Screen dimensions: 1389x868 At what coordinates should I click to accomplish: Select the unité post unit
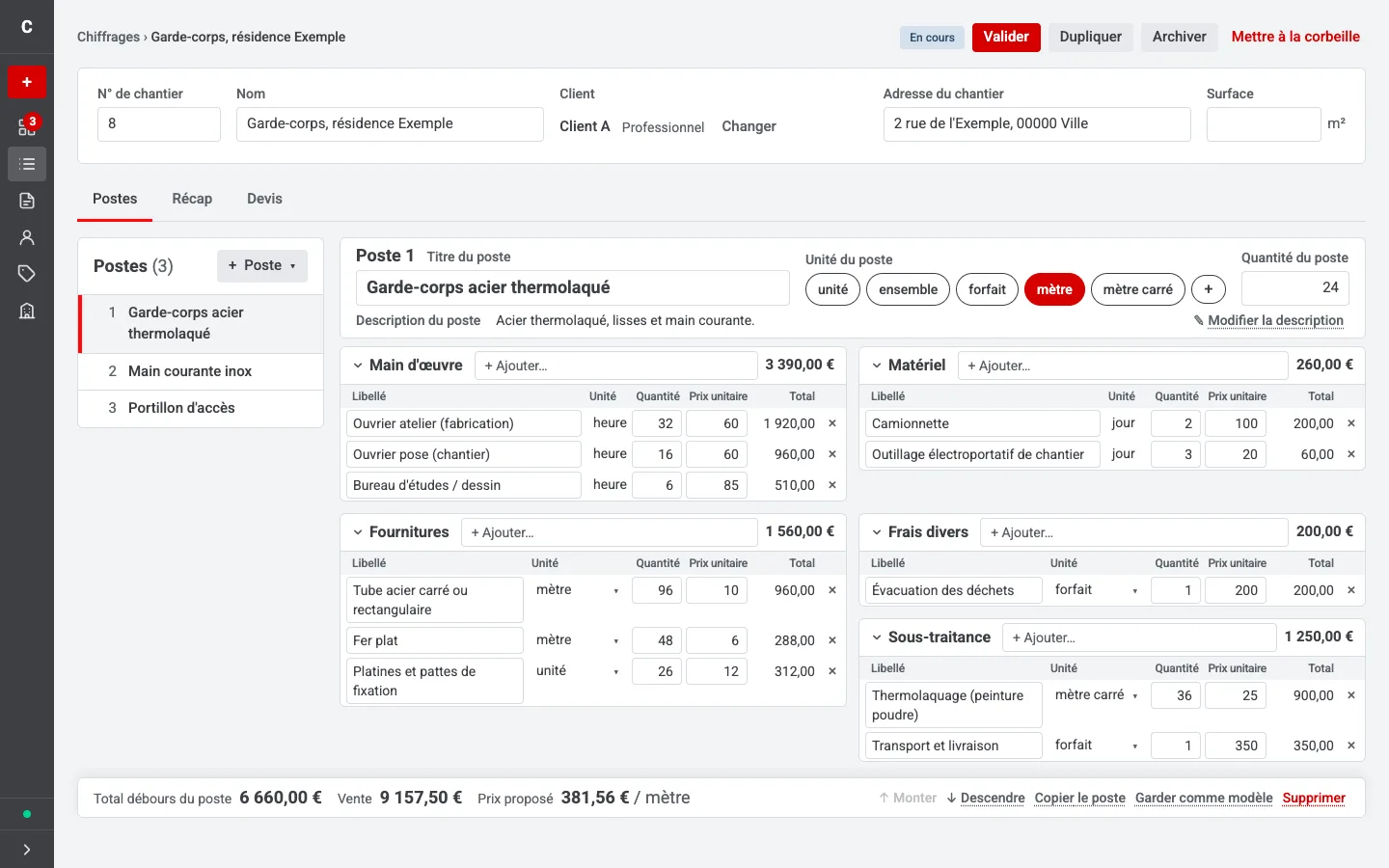(x=832, y=289)
